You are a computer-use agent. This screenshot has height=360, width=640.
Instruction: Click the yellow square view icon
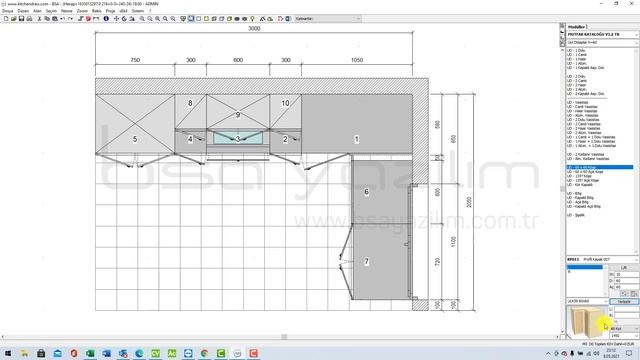207,19
